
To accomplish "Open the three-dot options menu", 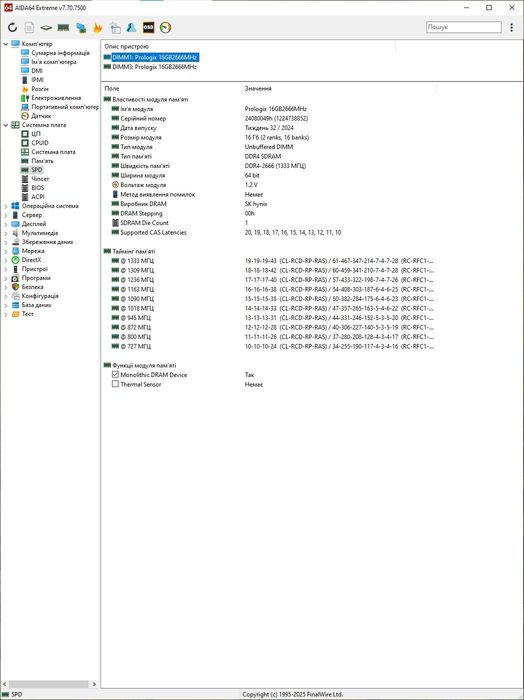I will pyautogui.click(x=511, y=27).
